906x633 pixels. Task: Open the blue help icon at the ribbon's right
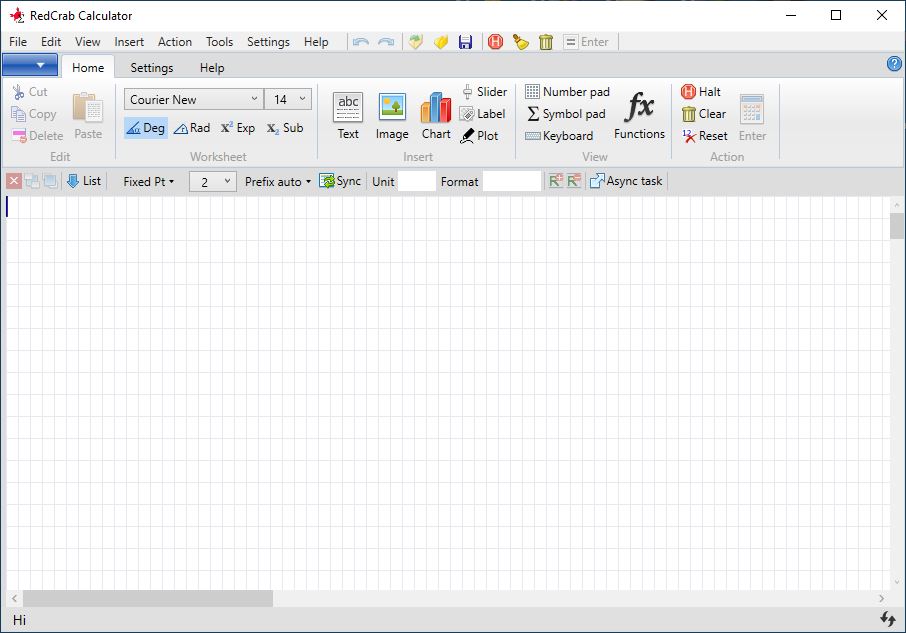point(894,64)
